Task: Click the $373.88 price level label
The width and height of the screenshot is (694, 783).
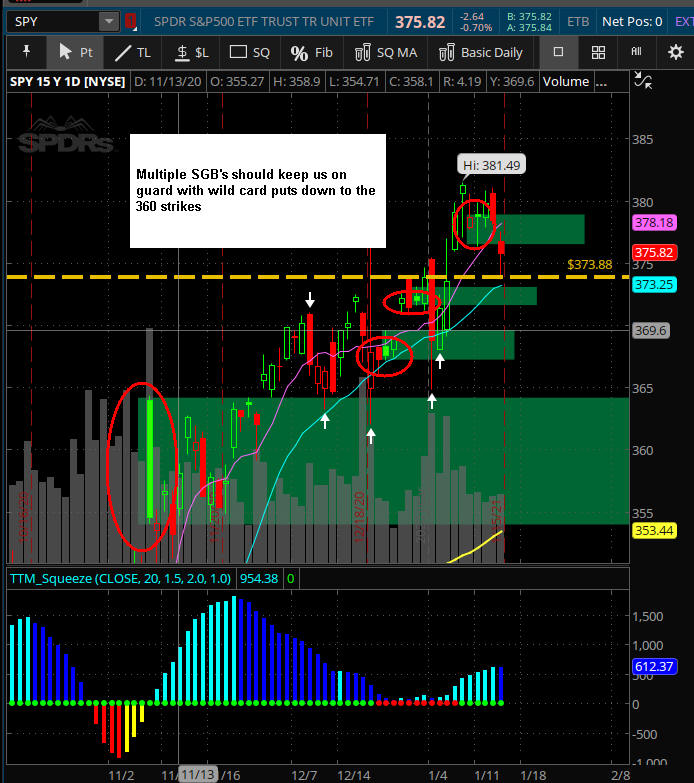Action: 590,265
